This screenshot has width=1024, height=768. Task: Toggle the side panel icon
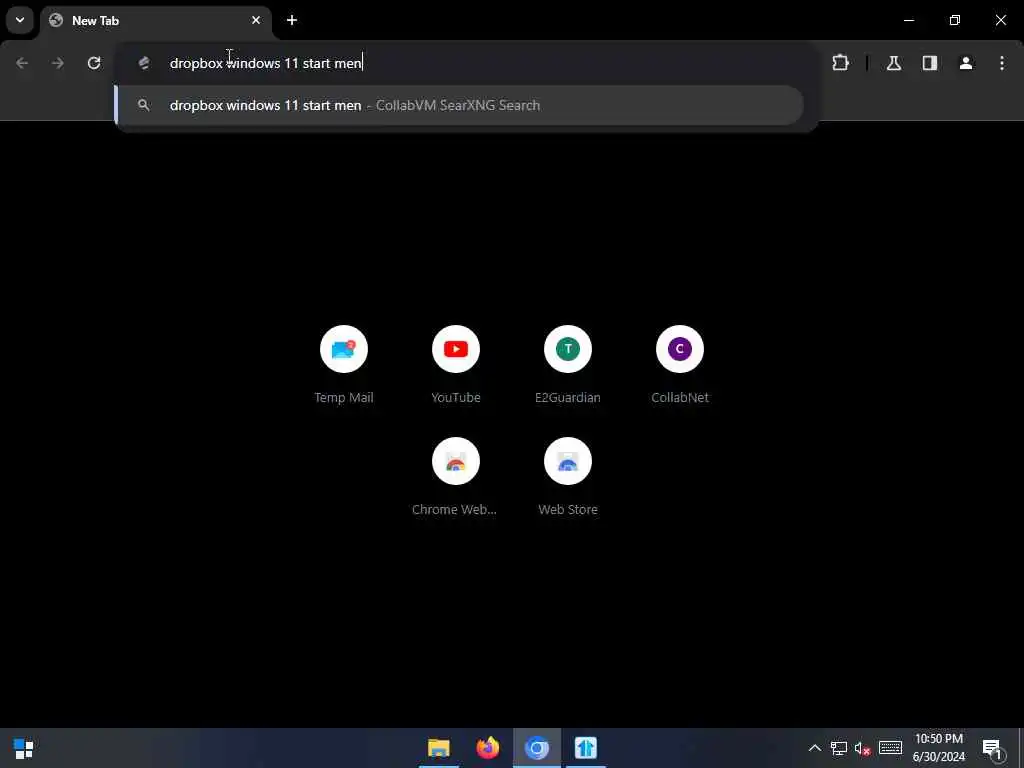(x=930, y=63)
